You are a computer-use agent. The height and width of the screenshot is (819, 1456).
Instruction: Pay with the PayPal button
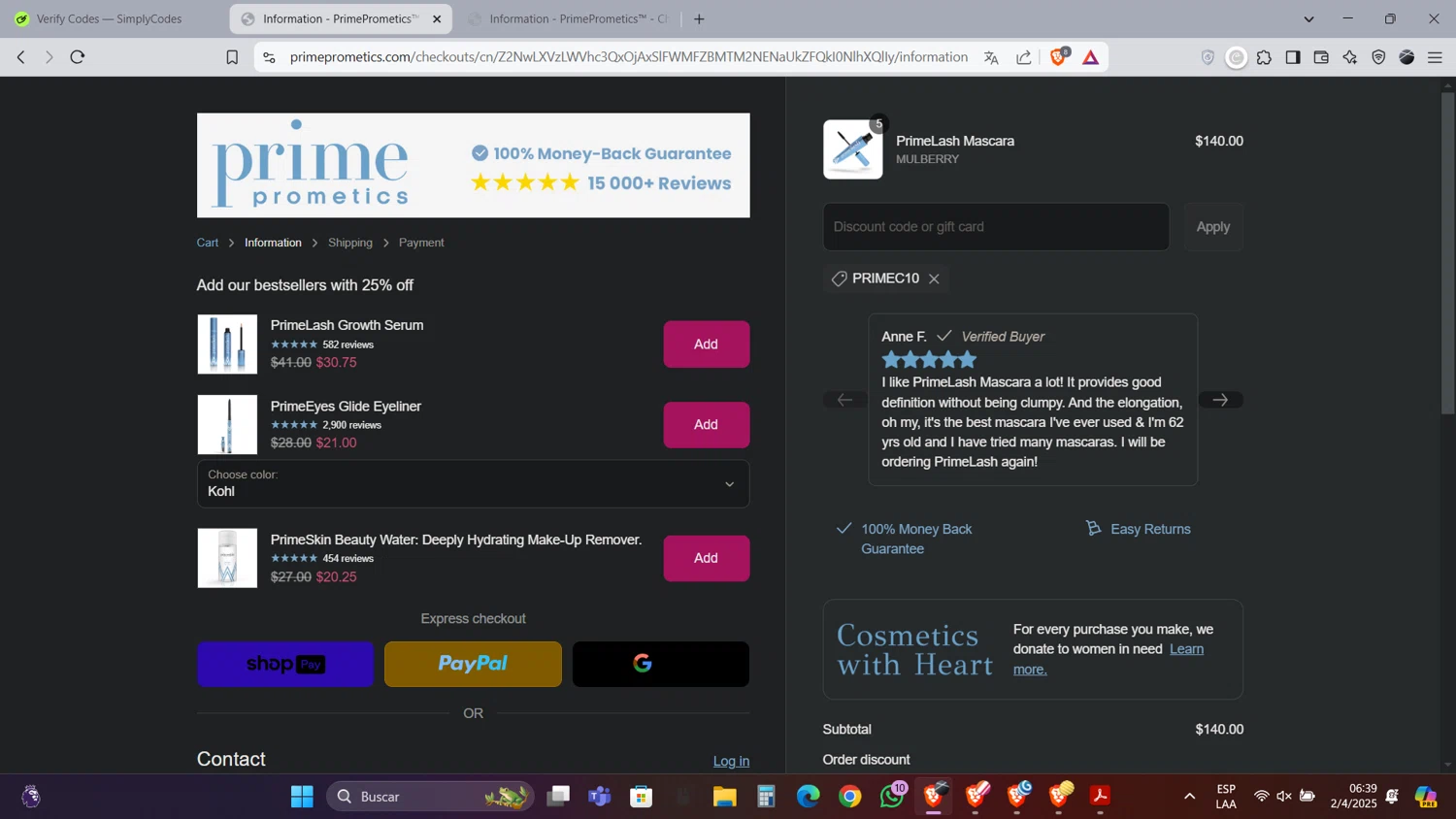click(473, 664)
